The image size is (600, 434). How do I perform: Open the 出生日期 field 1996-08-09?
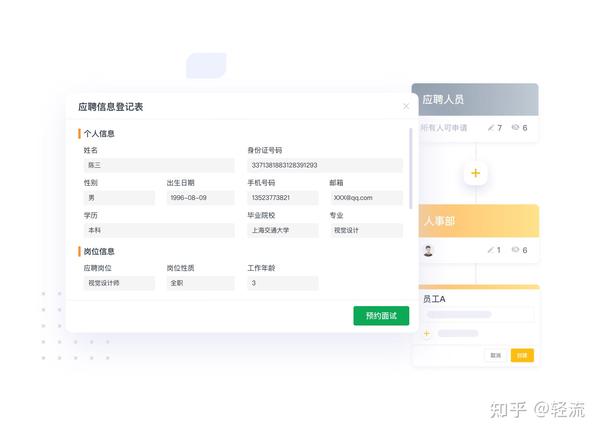201,198
